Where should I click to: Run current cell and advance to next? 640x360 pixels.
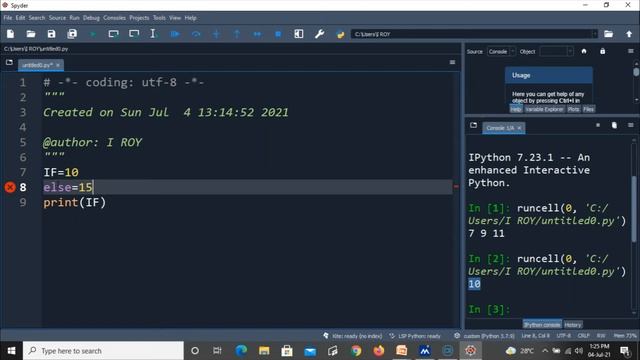[x=134, y=34]
